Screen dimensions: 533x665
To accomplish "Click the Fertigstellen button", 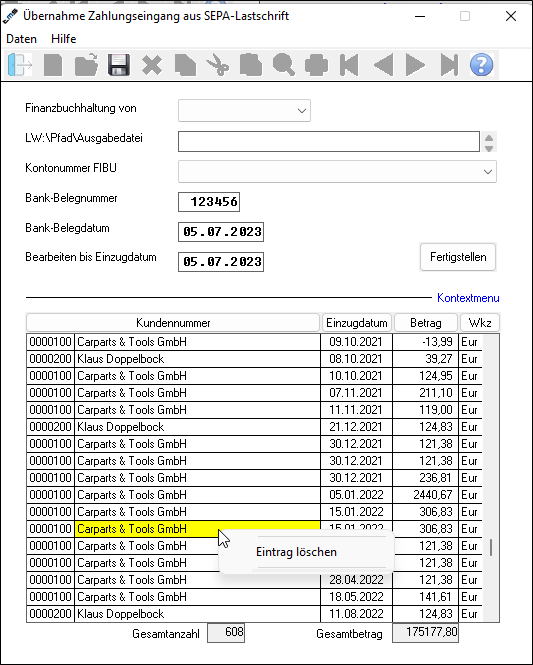I will [x=458, y=257].
